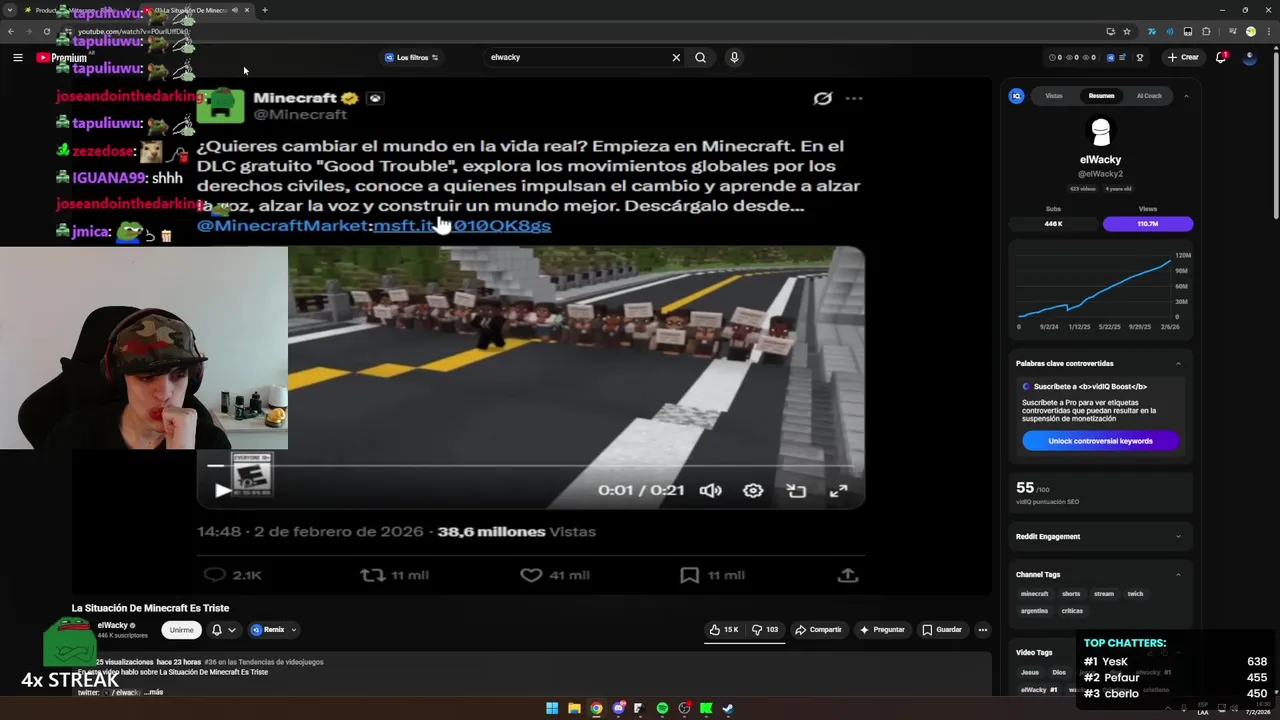This screenshot has height=720, width=1280.
Task: Click minecraft channel tag
Action: coord(1035,594)
